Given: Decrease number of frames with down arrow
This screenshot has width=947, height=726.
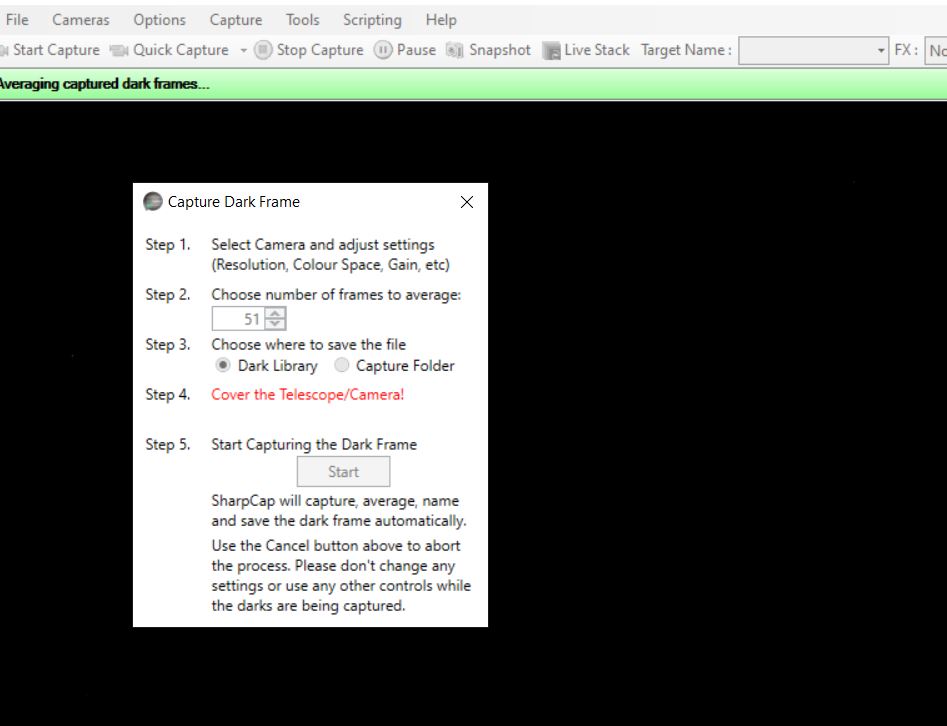Looking at the screenshot, I should [x=275, y=324].
